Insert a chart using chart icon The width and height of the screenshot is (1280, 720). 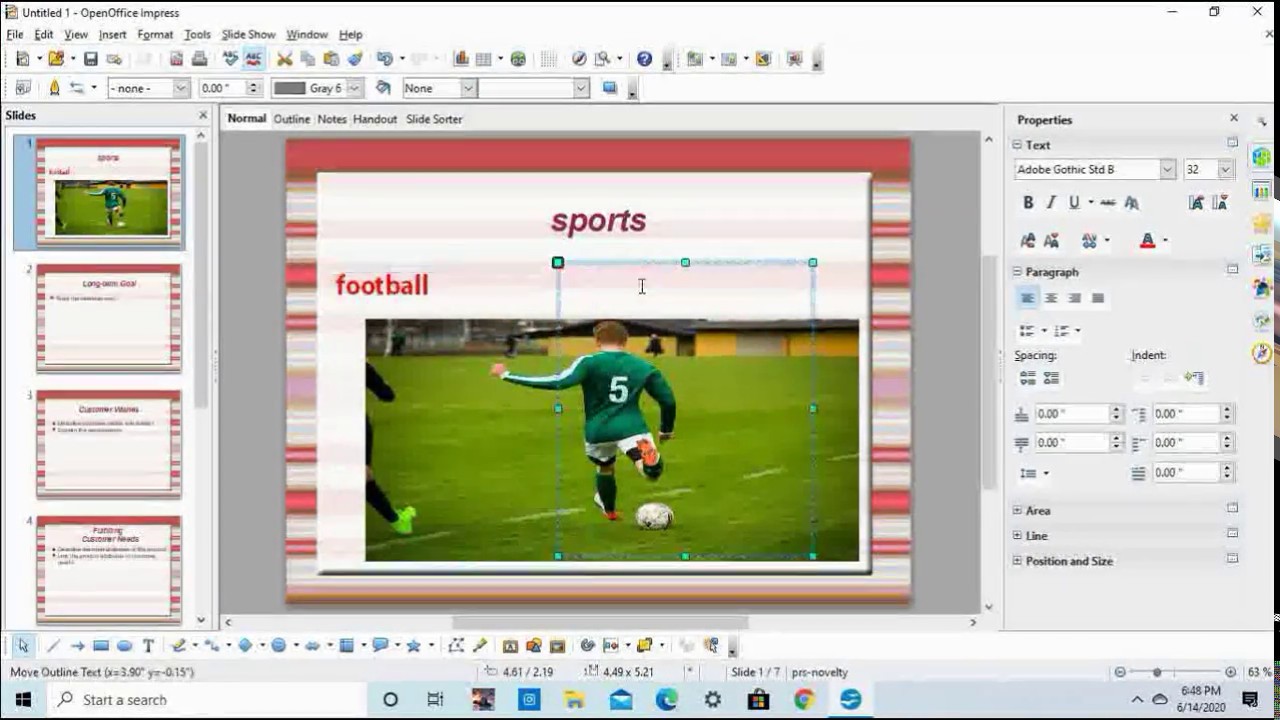pyautogui.click(x=461, y=59)
